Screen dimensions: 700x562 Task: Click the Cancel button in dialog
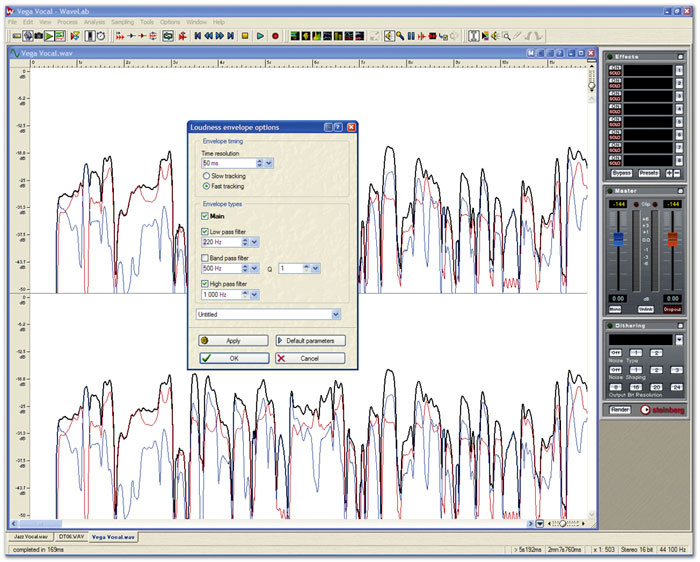point(310,358)
